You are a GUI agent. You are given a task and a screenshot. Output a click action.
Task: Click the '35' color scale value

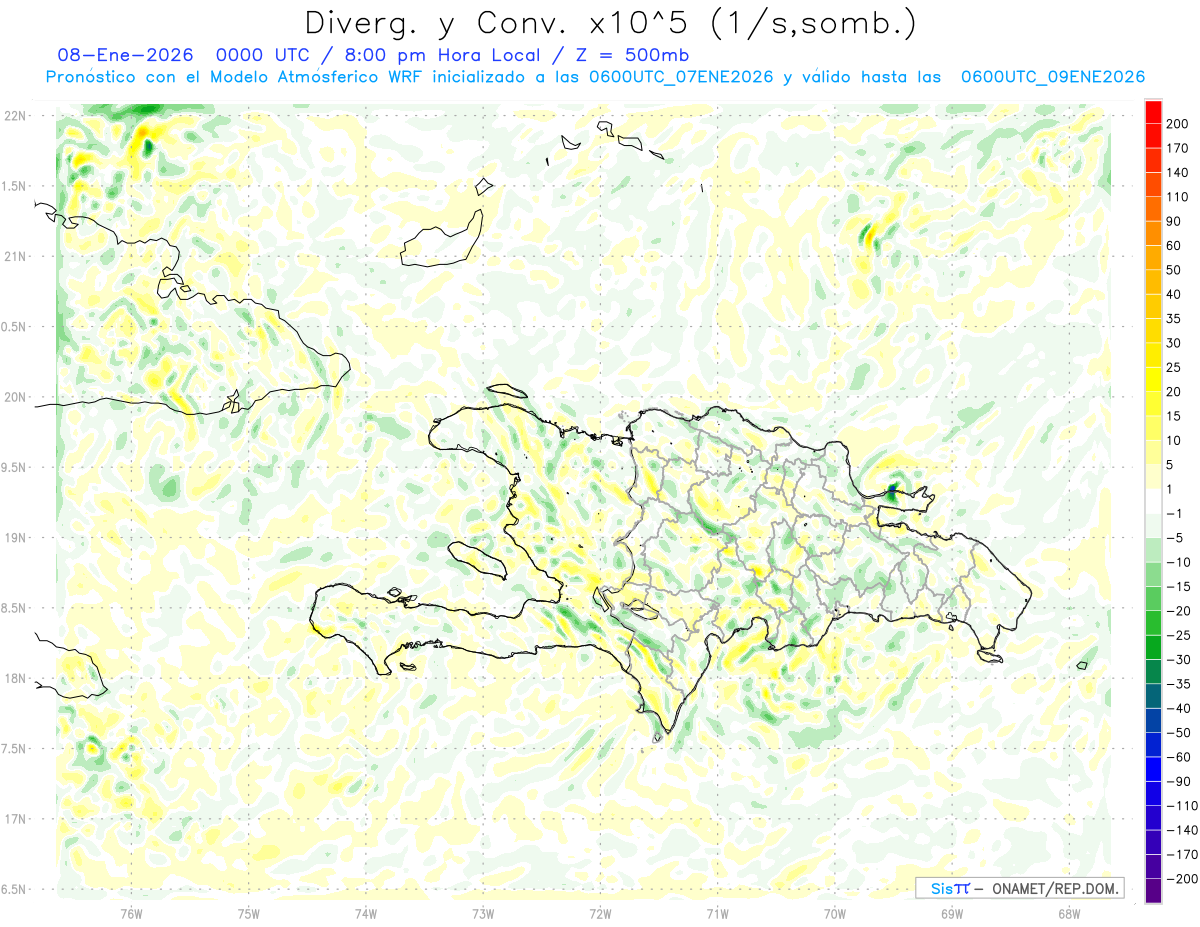(1175, 318)
